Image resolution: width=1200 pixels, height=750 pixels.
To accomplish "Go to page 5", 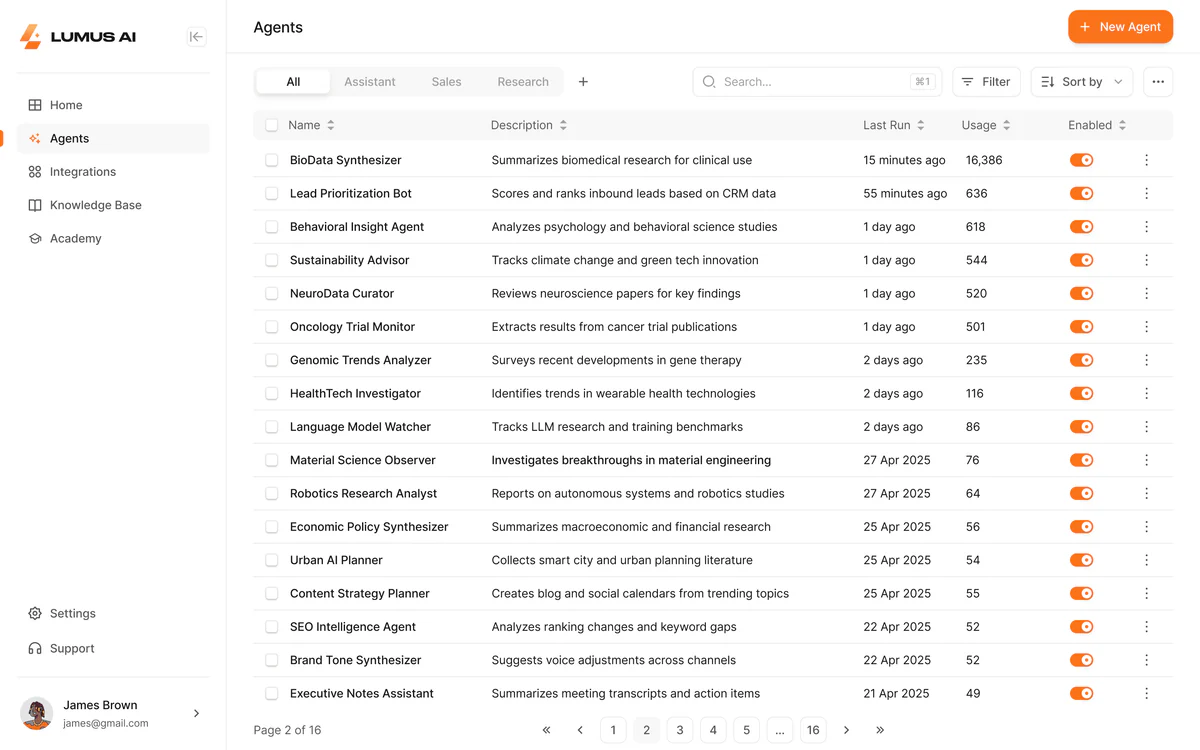I will (746, 730).
